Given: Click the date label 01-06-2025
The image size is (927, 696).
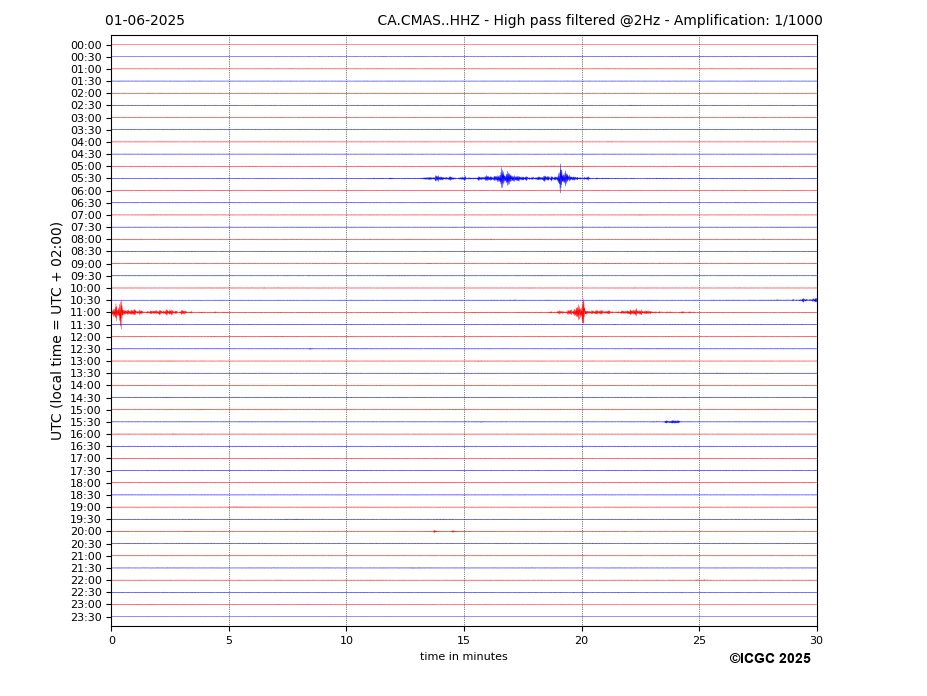Looking at the screenshot, I should pyautogui.click(x=145, y=21).
